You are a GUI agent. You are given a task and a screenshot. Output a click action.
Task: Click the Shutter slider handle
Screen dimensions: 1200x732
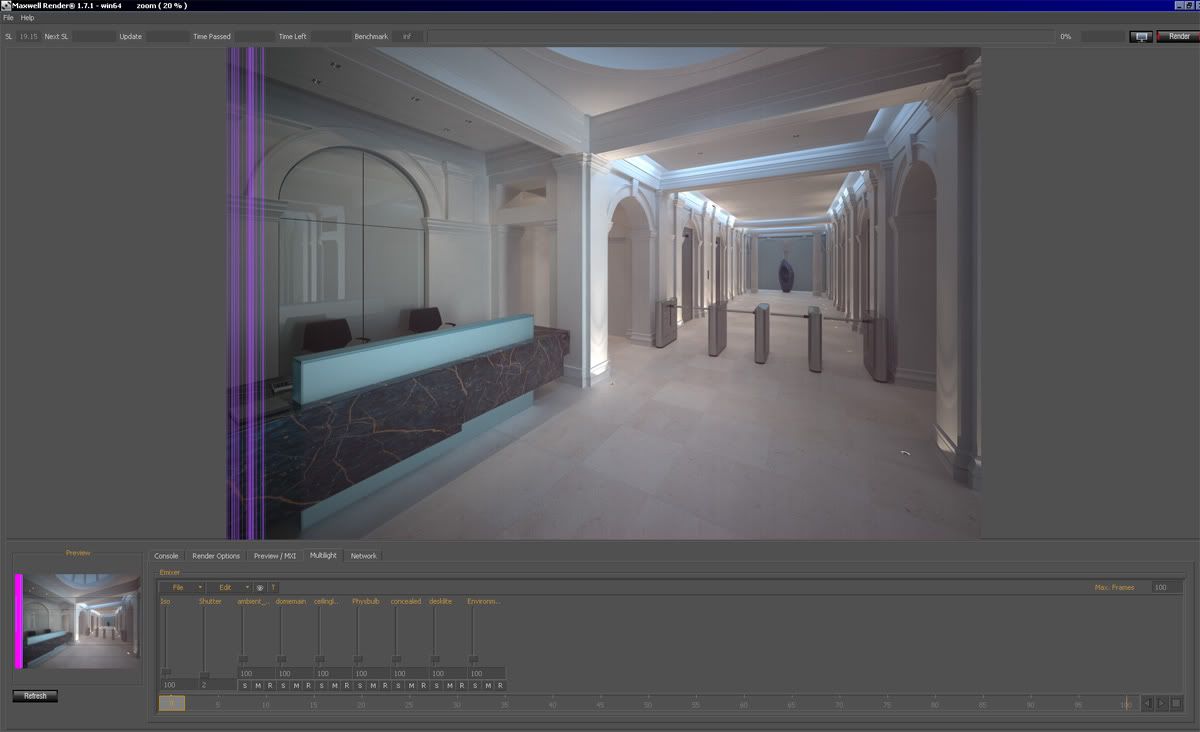click(x=204, y=677)
